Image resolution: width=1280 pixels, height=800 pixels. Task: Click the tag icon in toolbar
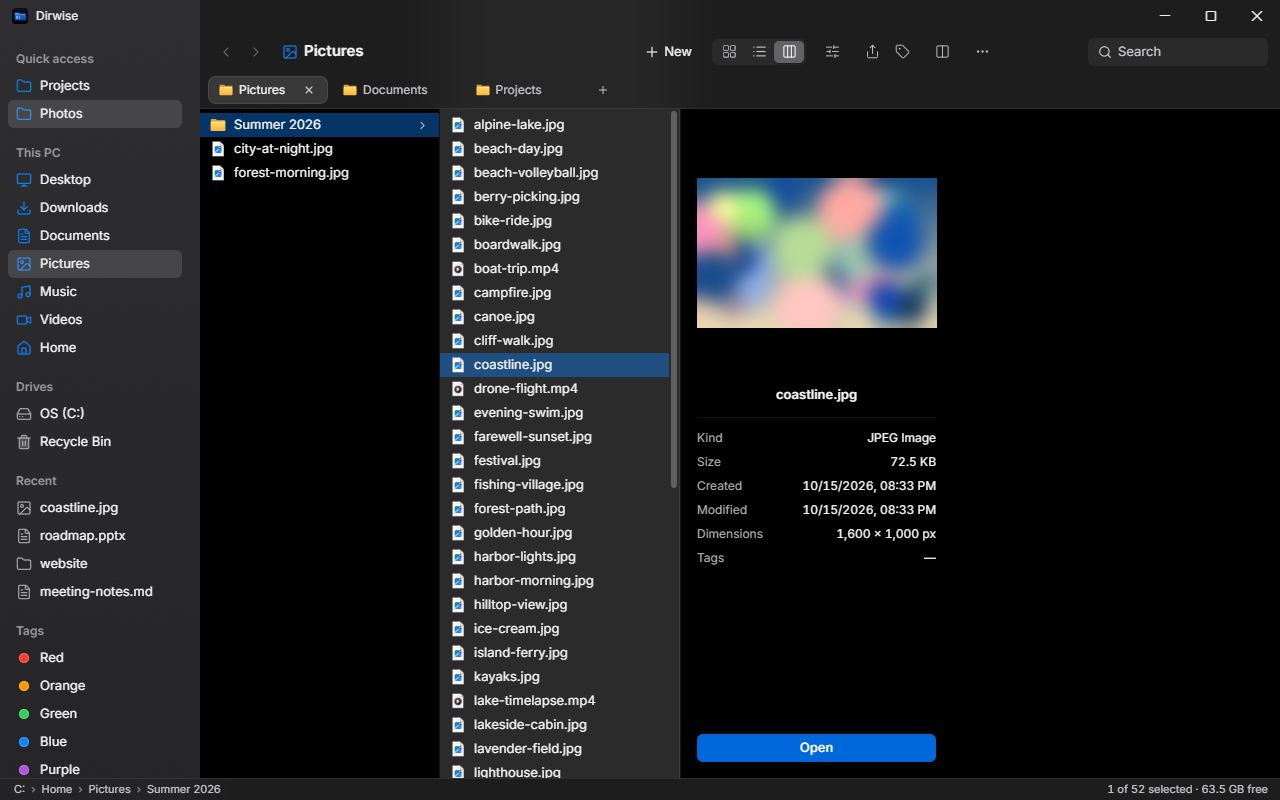902,52
